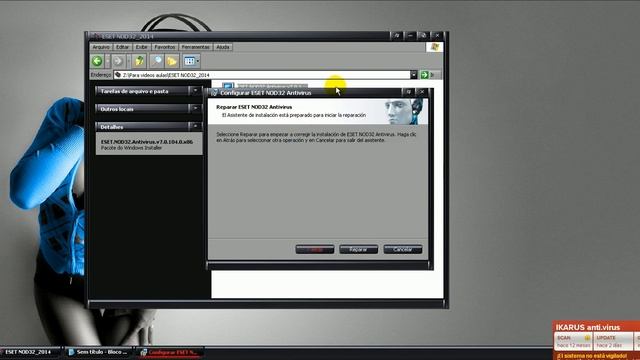This screenshot has width=640, height=360.
Task: Open the Ajuda menu
Action: point(222,47)
